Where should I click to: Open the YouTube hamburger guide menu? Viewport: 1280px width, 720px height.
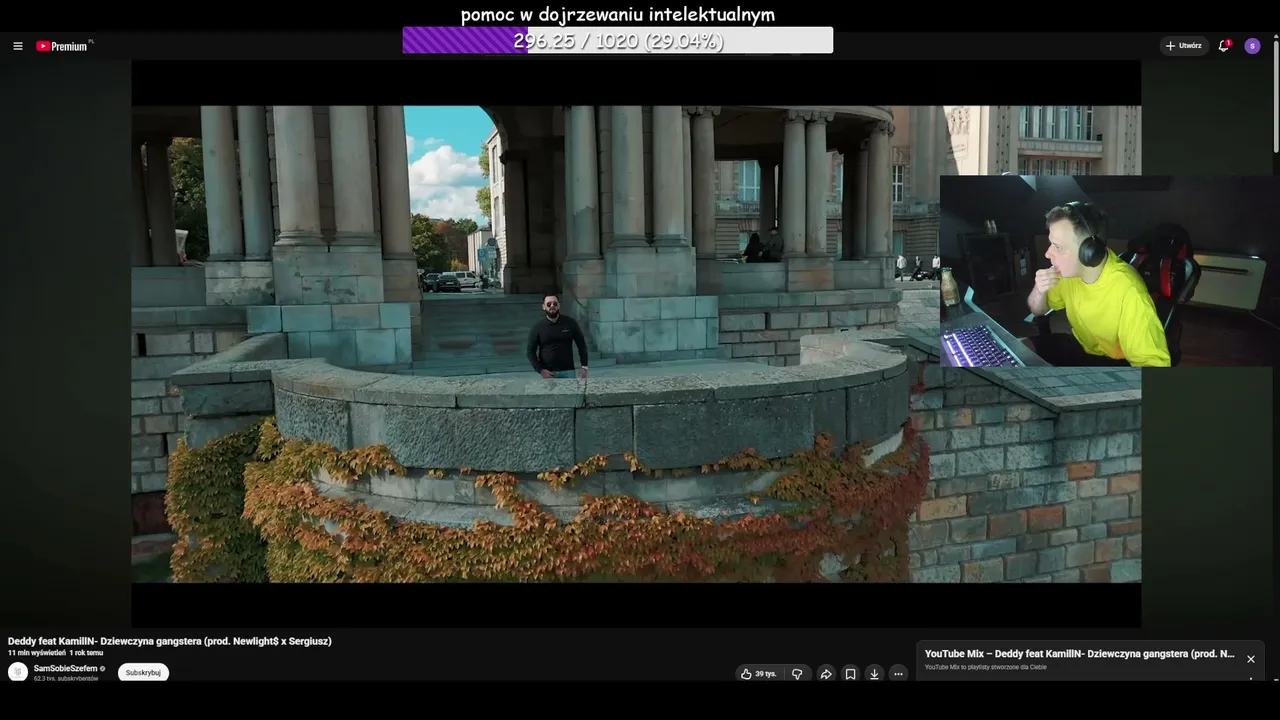tap(17, 46)
